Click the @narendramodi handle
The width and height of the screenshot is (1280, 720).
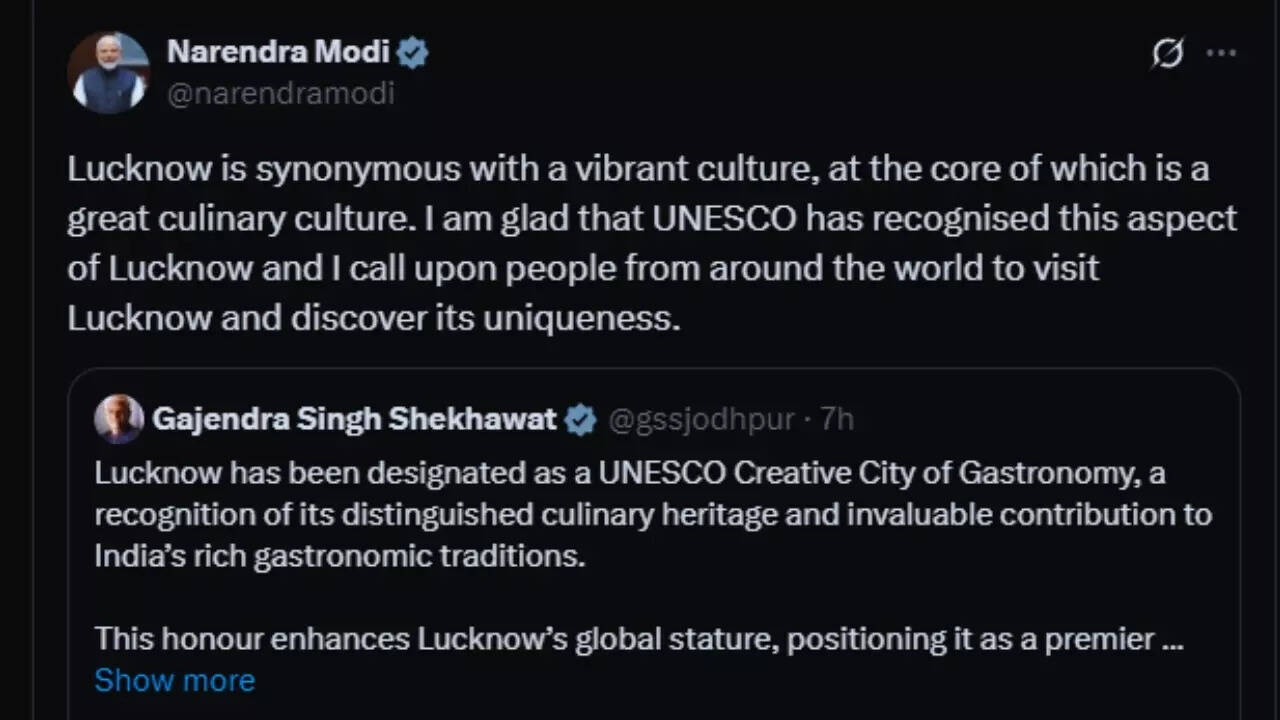click(282, 93)
